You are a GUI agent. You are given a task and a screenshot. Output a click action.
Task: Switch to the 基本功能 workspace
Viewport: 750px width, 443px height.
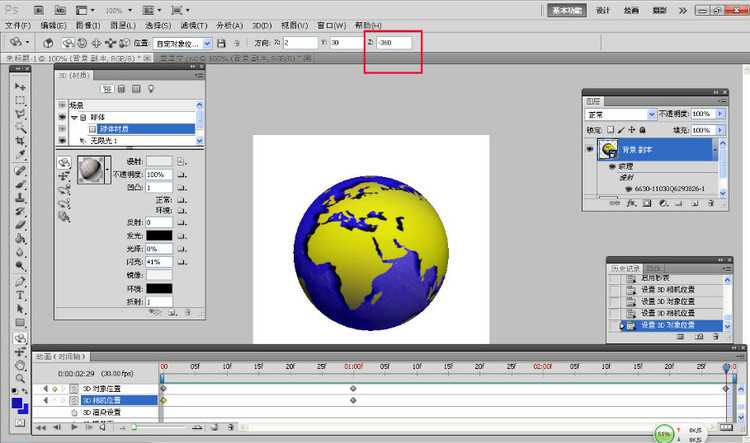click(x=568, y=9)
